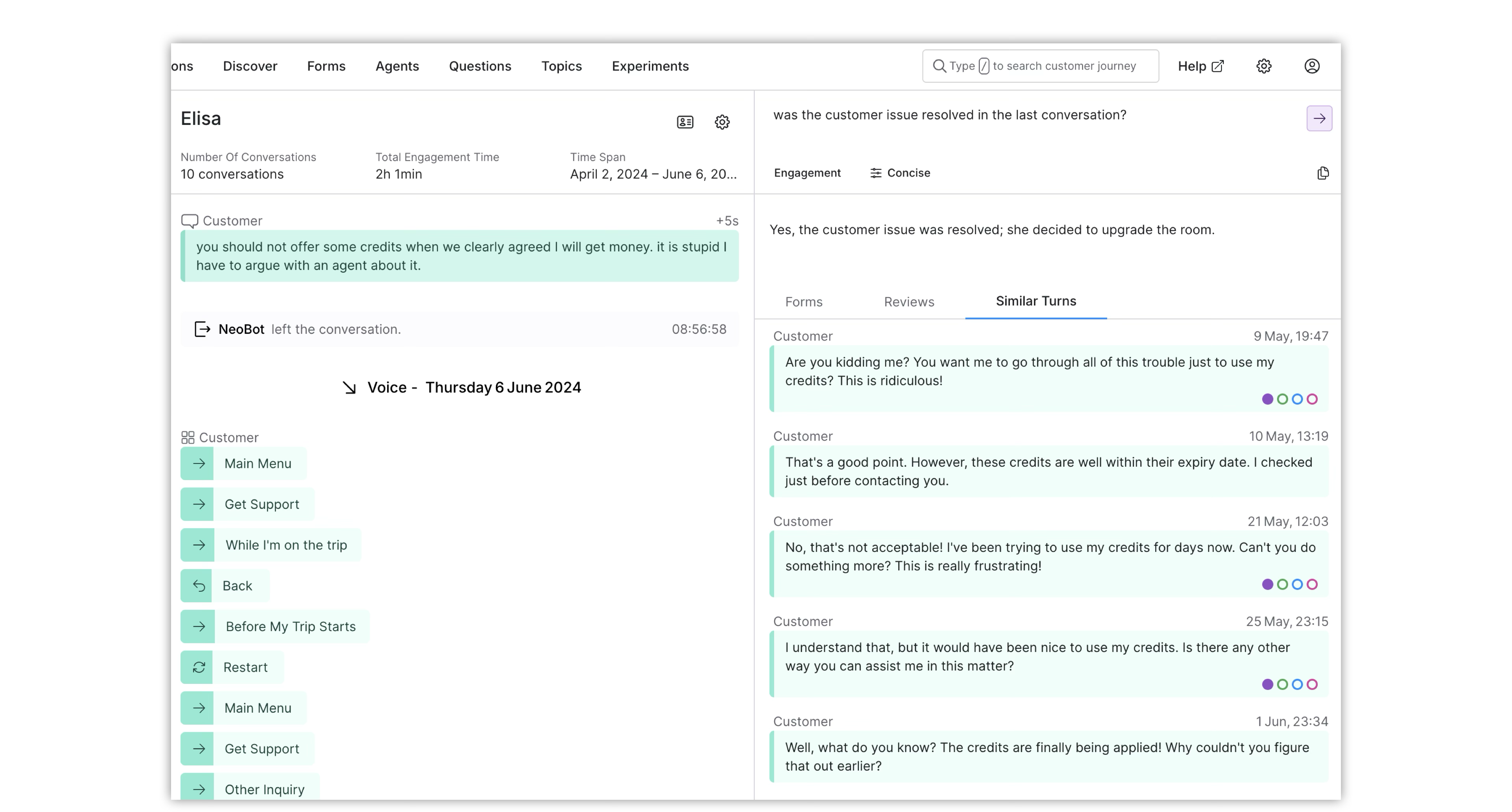
Task: Click the '25 May, 23:15' timestamp
Action: click(1287, 622)
